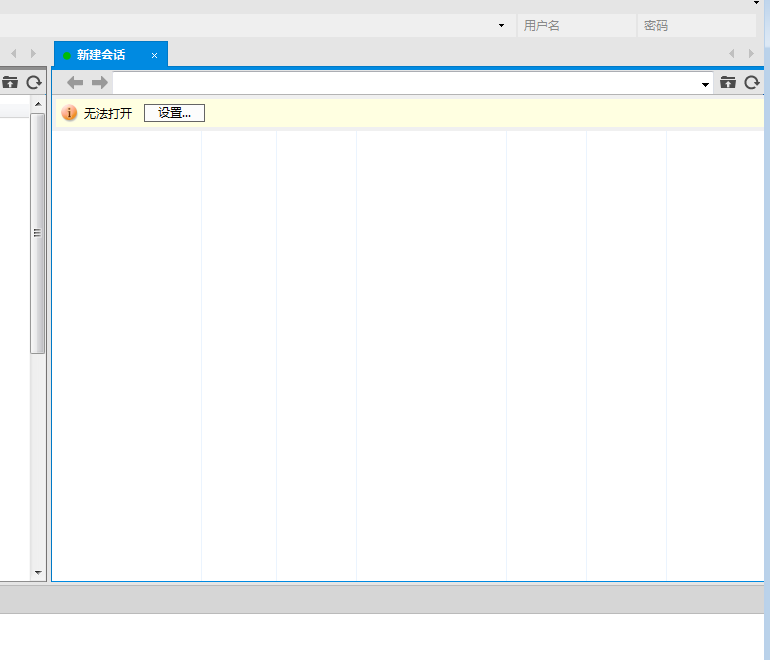The width and height of the screenshot is (770, 660).
Task: Click the info icon beside 无法打开
Action: point(69,113)
